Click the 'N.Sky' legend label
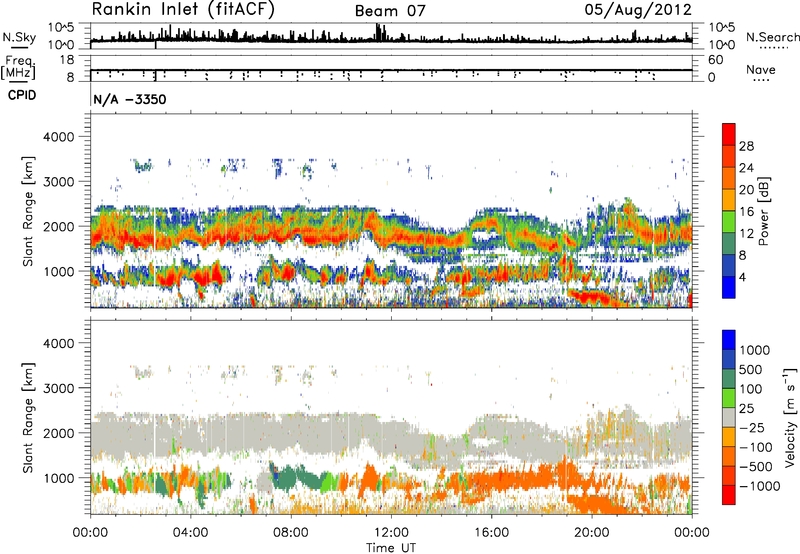 (x=19, y=37)
